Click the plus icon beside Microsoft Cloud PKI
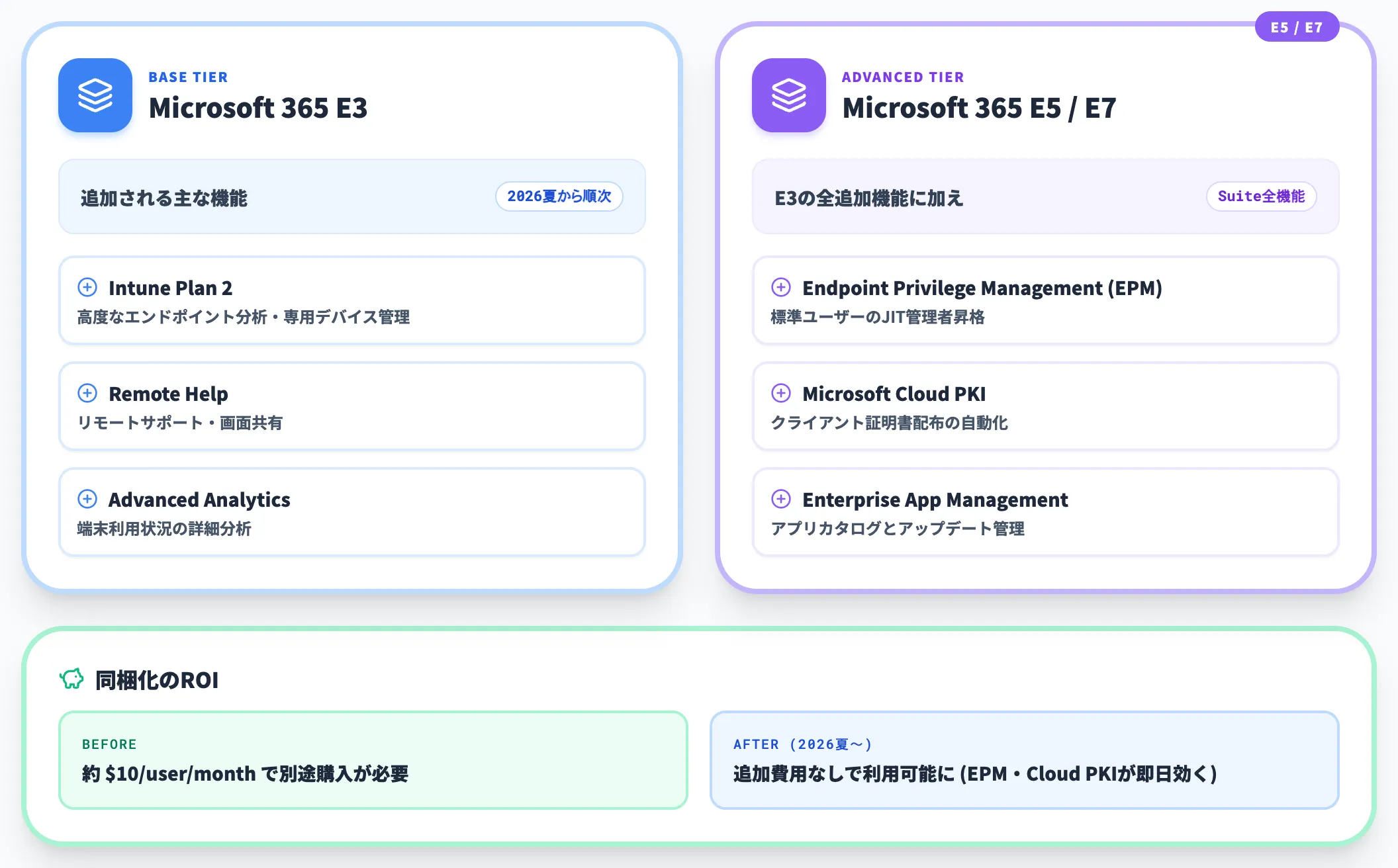Screen dimensions: 1398x868 [x=781, y=393]
